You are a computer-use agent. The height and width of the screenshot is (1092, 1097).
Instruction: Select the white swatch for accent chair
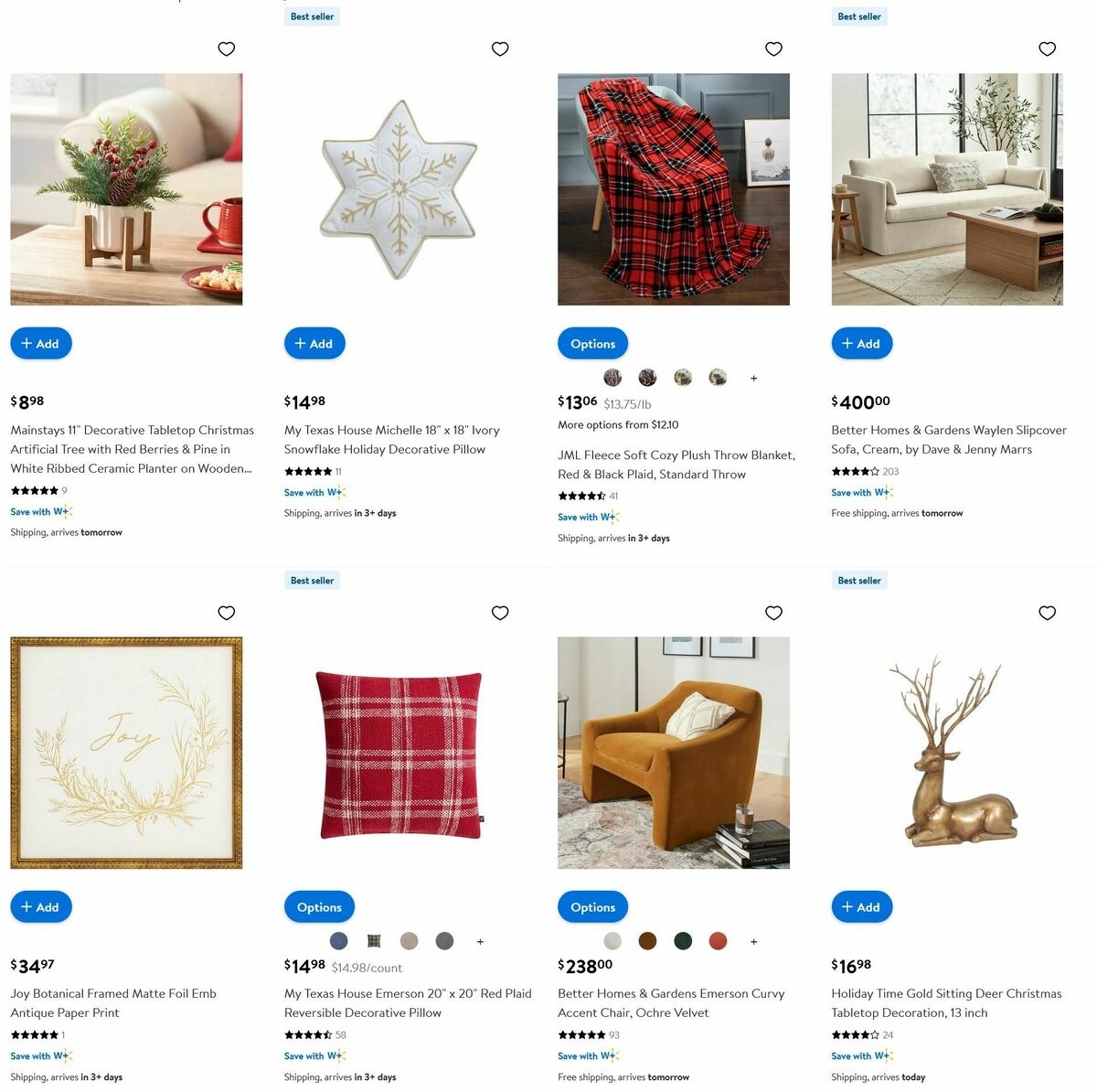tap(612, 941)
